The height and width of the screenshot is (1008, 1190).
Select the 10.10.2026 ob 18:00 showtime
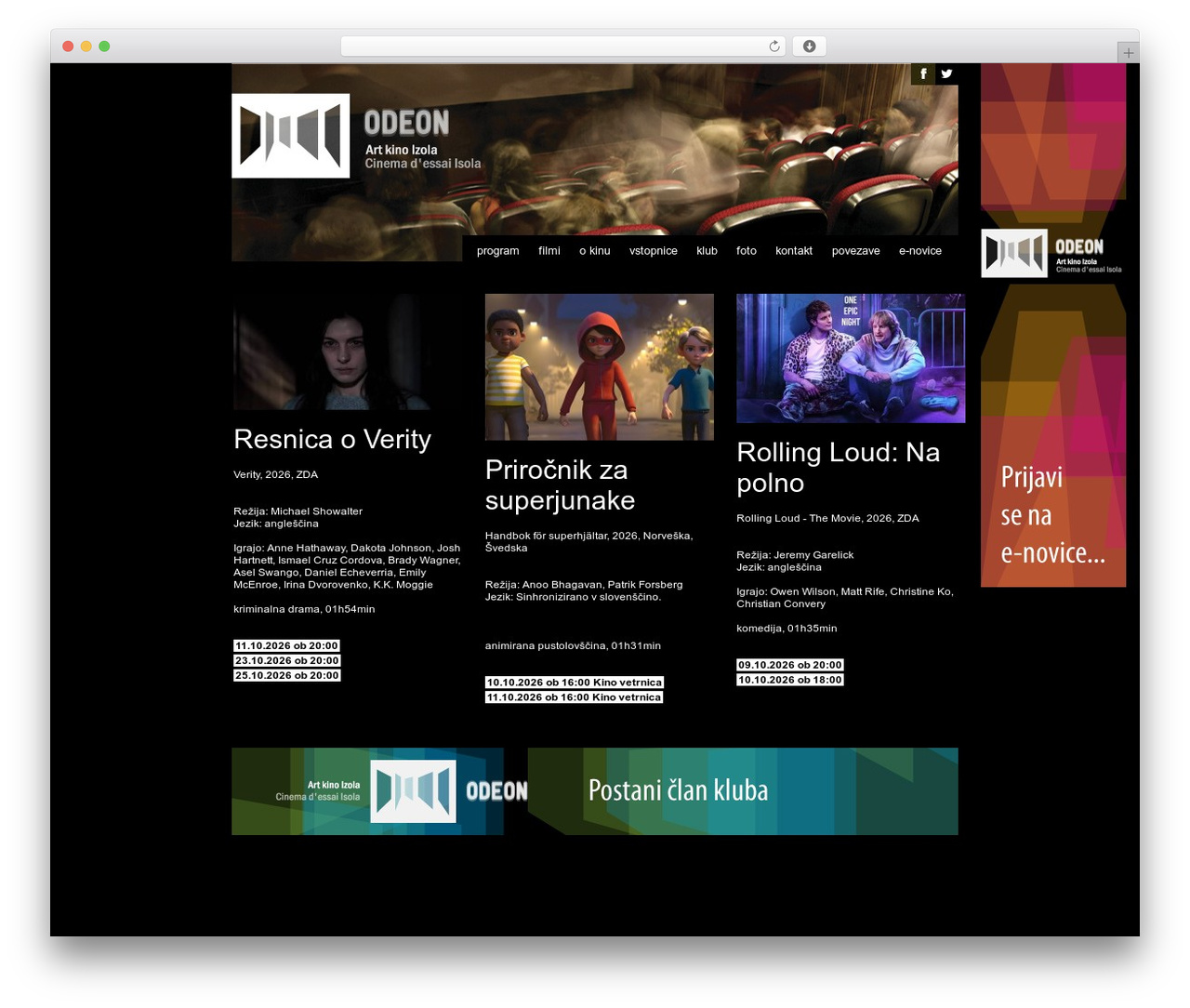[790, 680]
